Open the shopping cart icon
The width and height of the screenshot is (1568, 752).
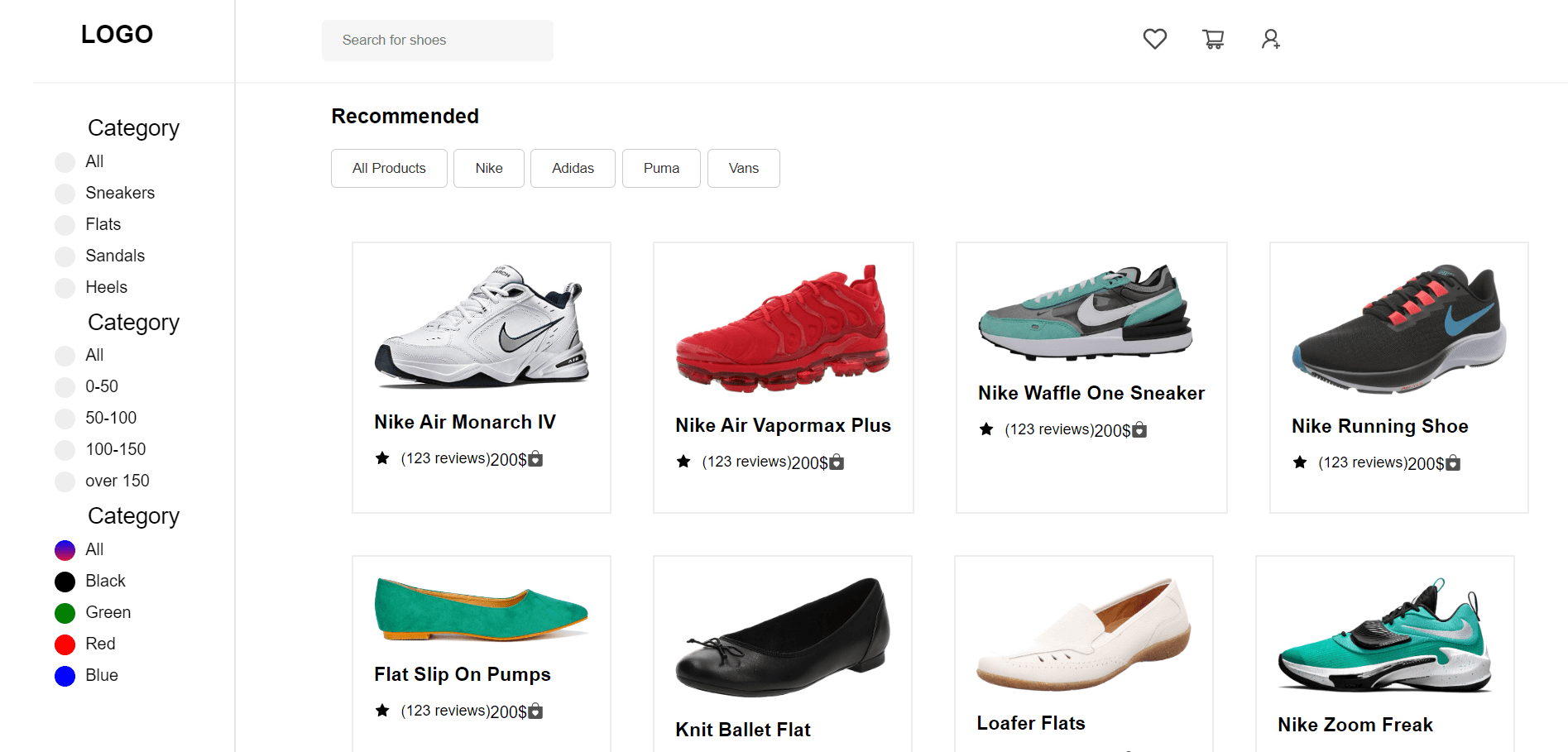[1213, 39]
